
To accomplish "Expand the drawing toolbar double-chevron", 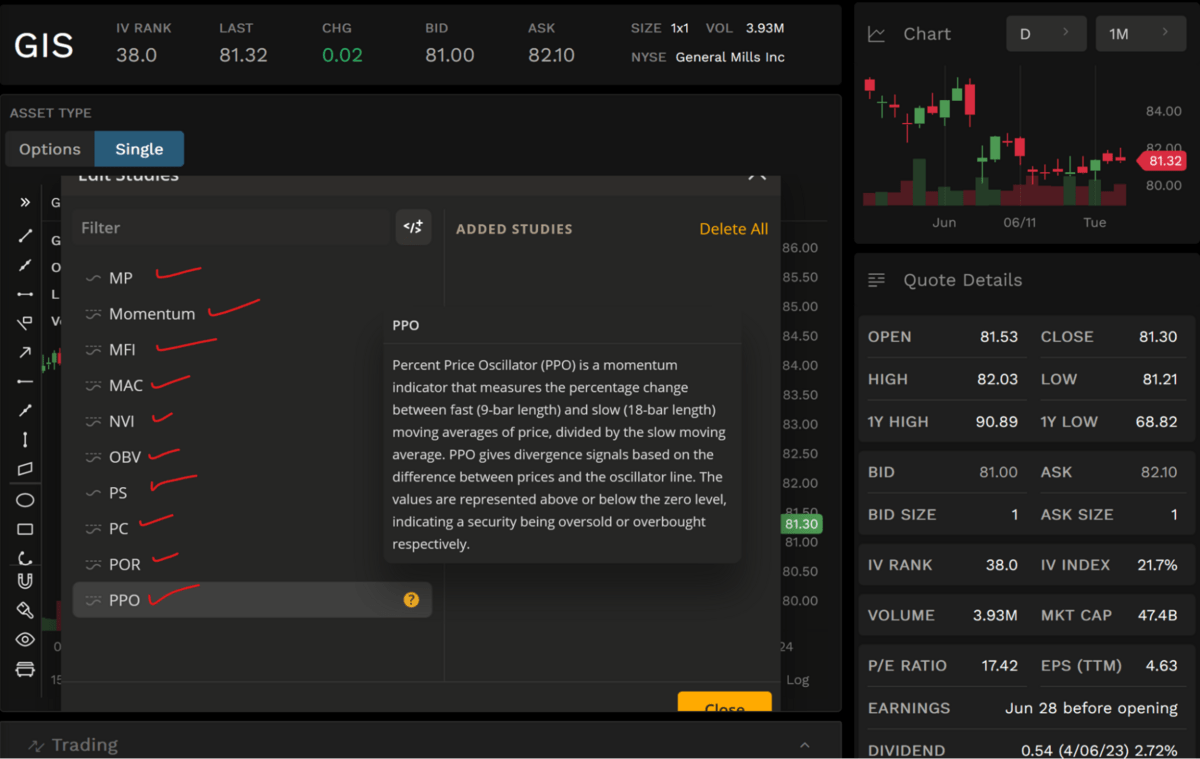I will pyautogui.click(x=25, y=202).
